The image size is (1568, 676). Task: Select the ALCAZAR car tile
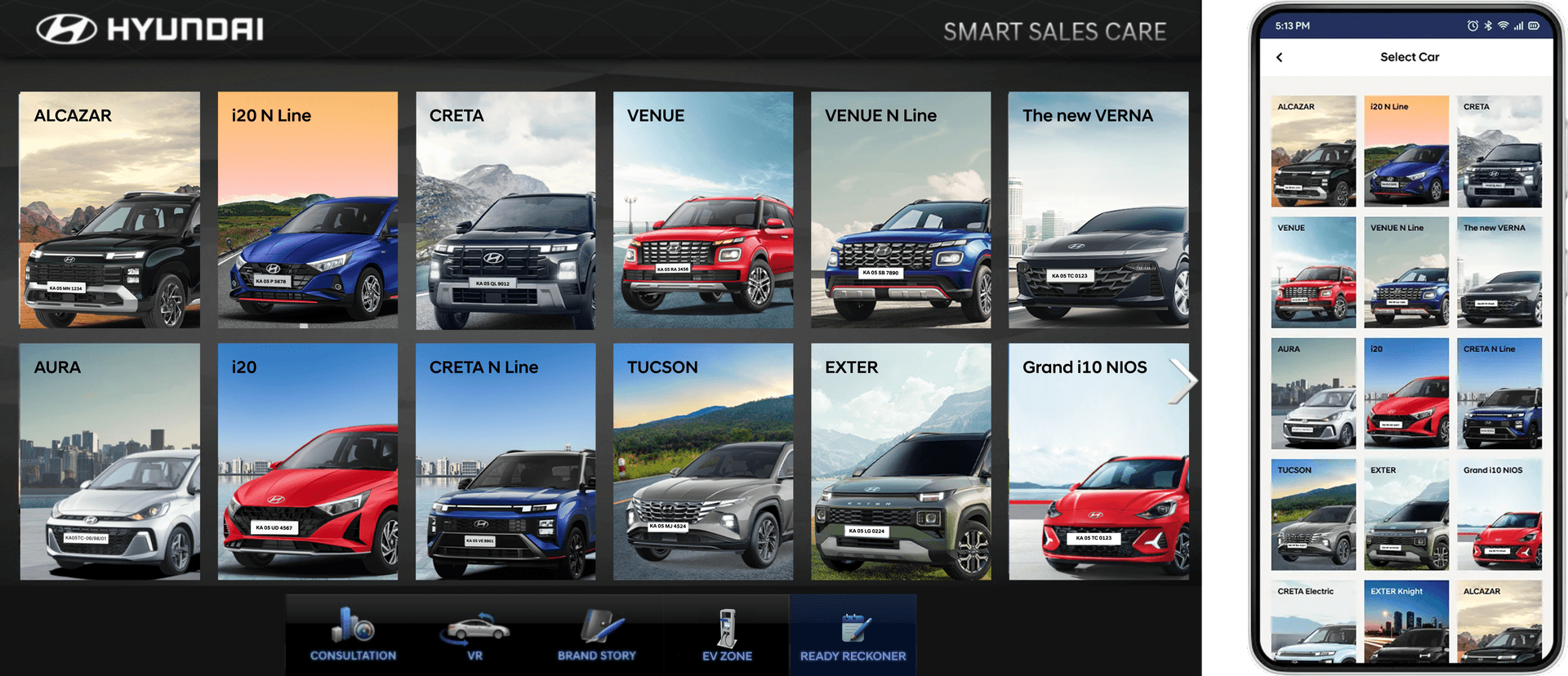click(x=109, y=210)
